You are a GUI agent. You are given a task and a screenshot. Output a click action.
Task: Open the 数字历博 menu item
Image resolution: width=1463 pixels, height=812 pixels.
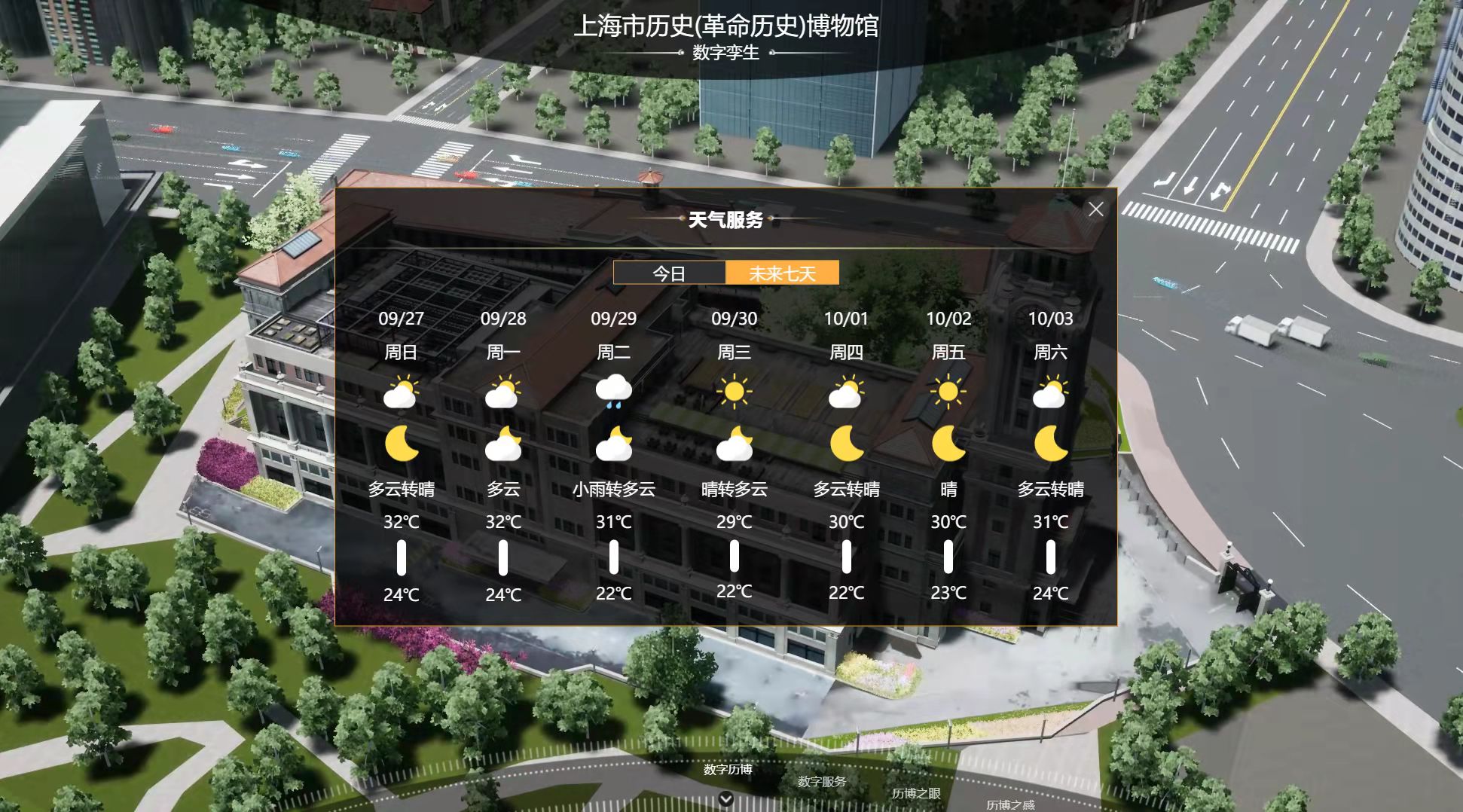[727, 769]
